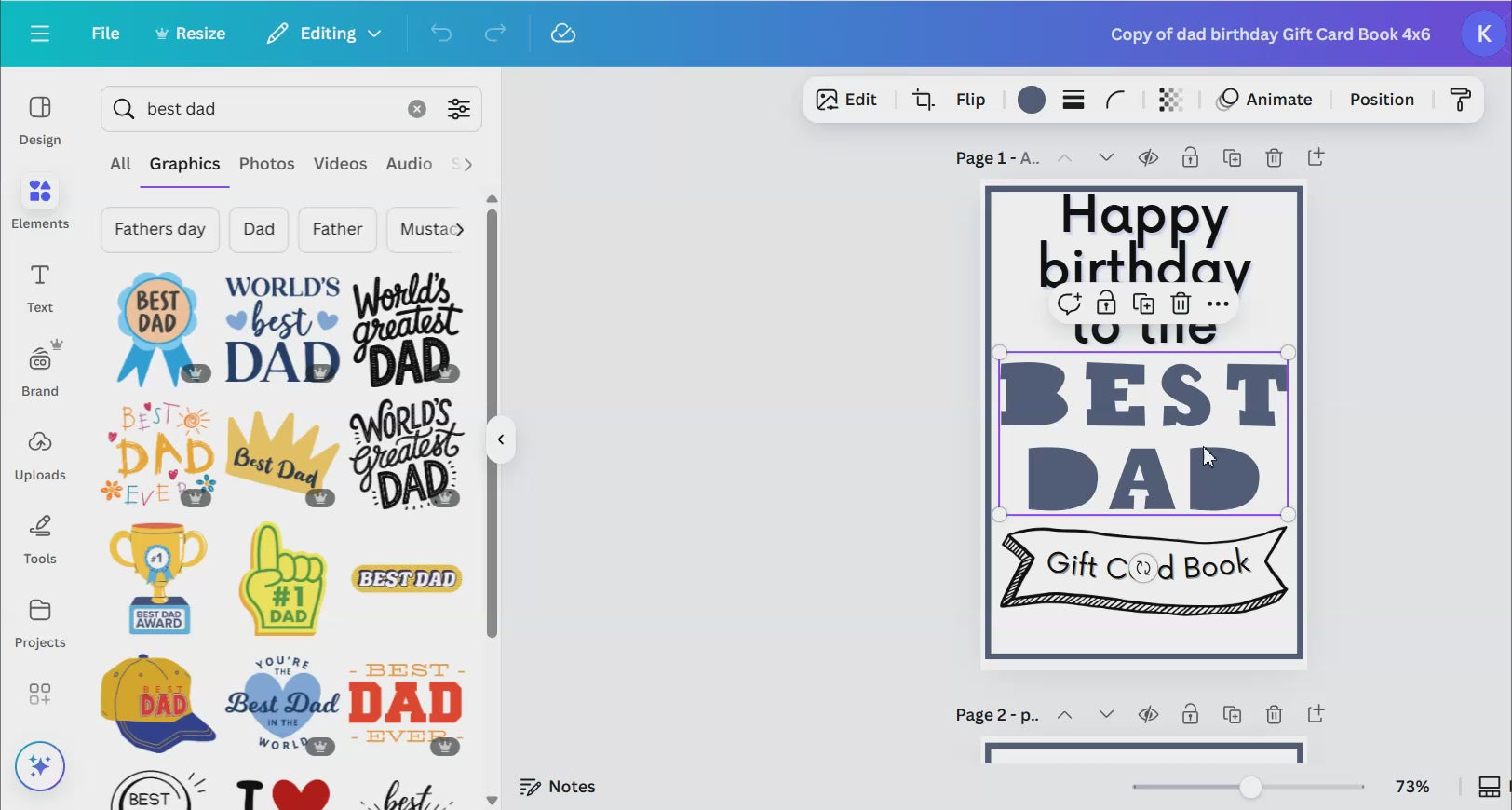Switch to the Videos tab
1512x810 pixels.
coord(340,164)
